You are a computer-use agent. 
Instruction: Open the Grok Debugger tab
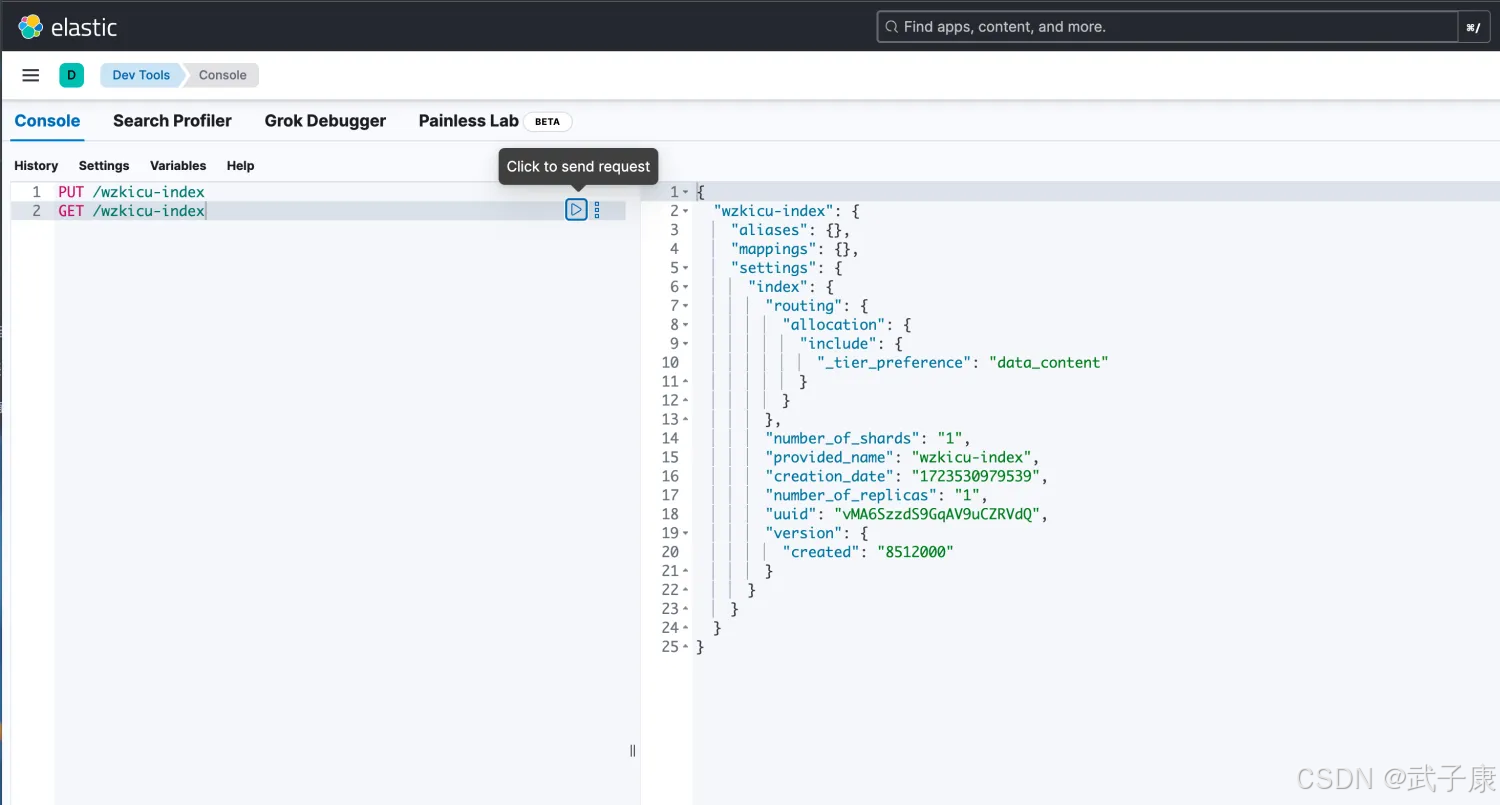[325, 121]
